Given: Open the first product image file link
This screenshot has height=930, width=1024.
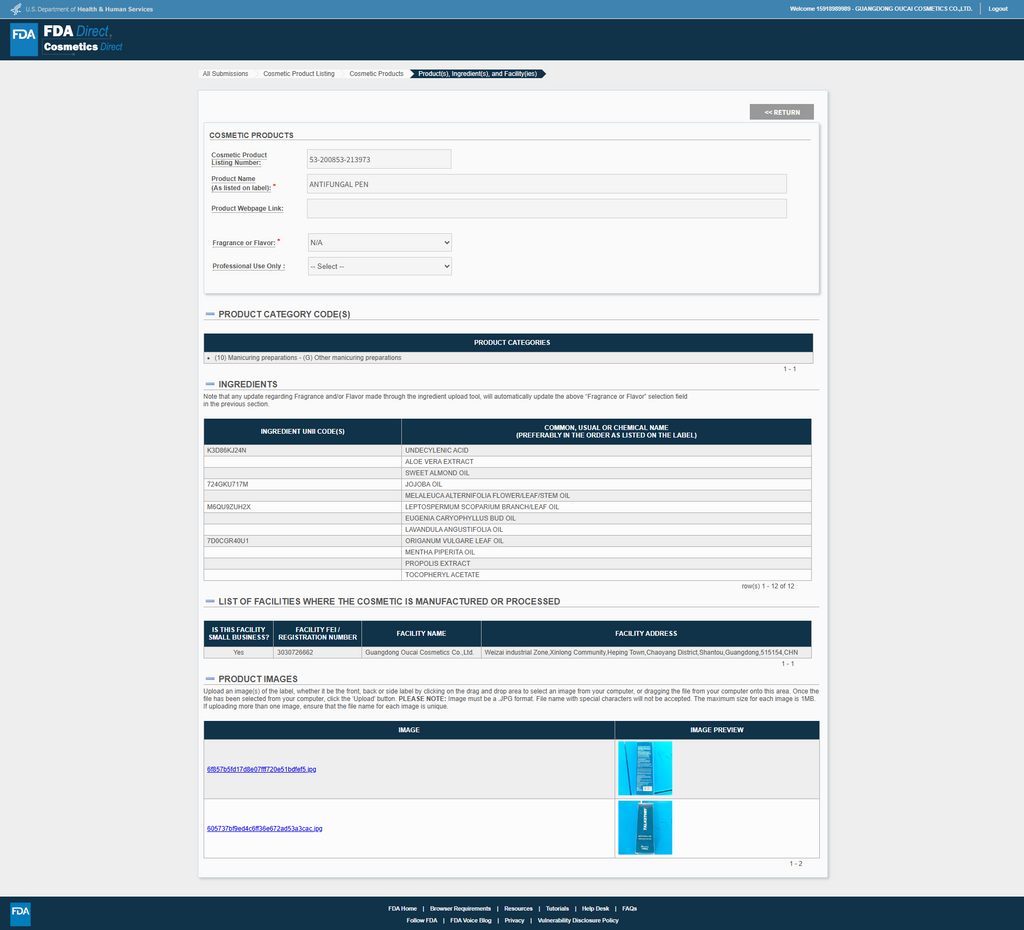Looking at the screenshot, I should 261,769.
